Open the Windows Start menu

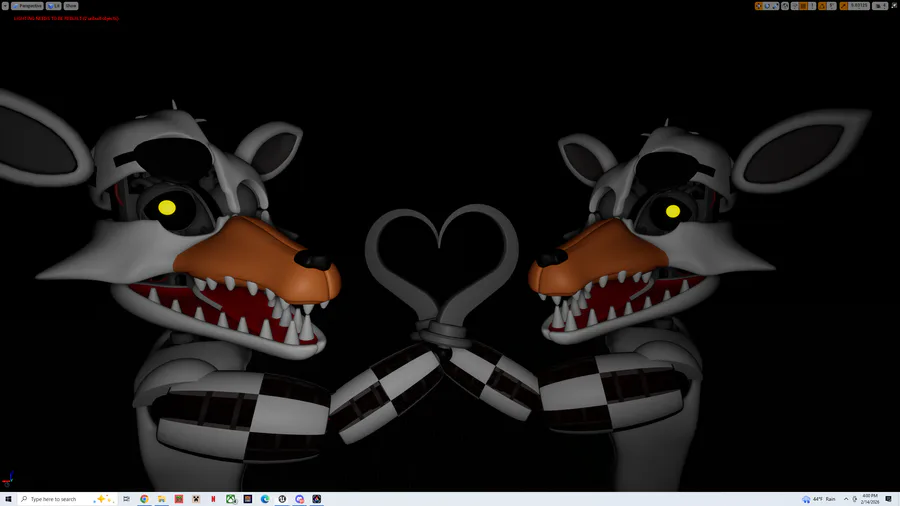(x=8, y=499)
